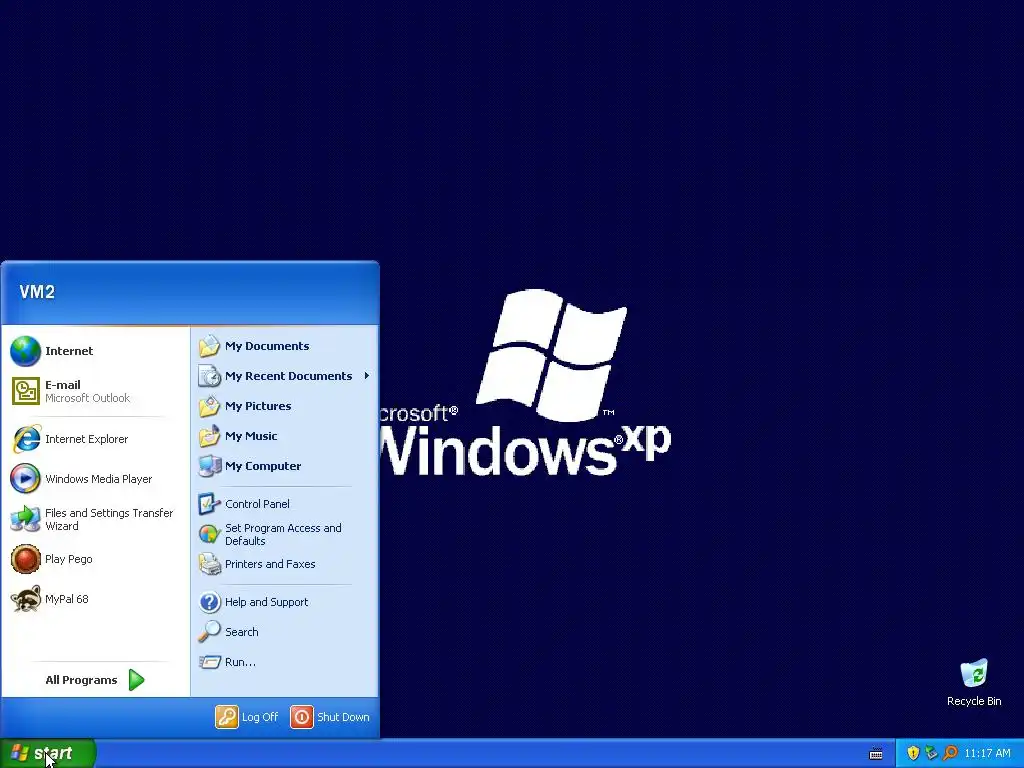The image size is (1024, 768).
Task: Open the My Pictures folder icon
Action: click(x=210, y=406)
